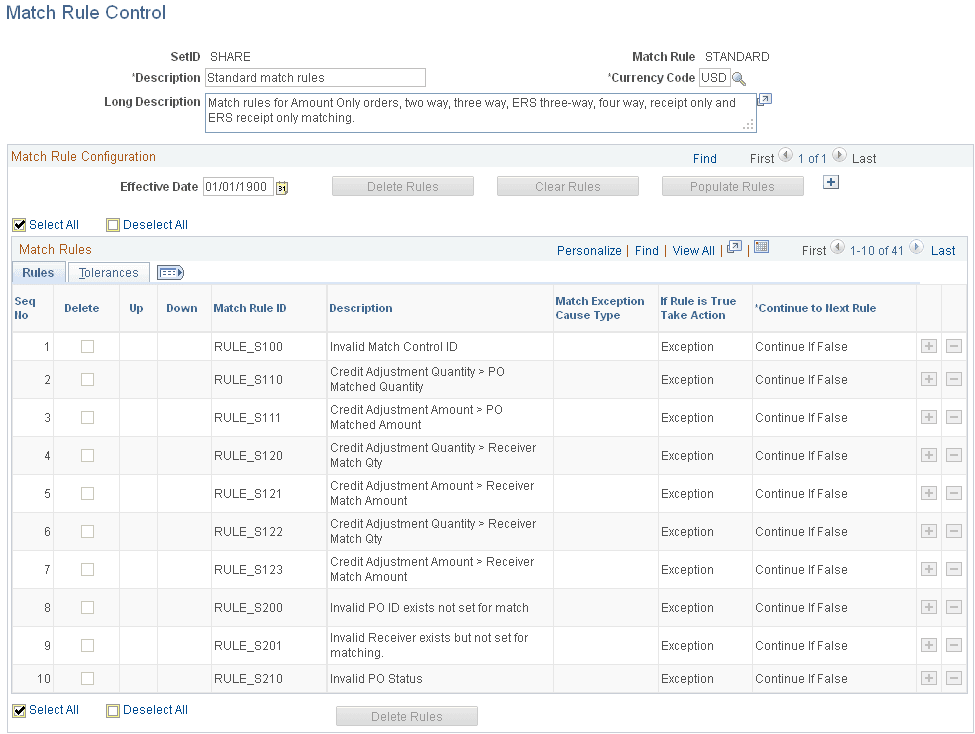
Task: Click the Description input field
Action: click(x=315, y=78)
